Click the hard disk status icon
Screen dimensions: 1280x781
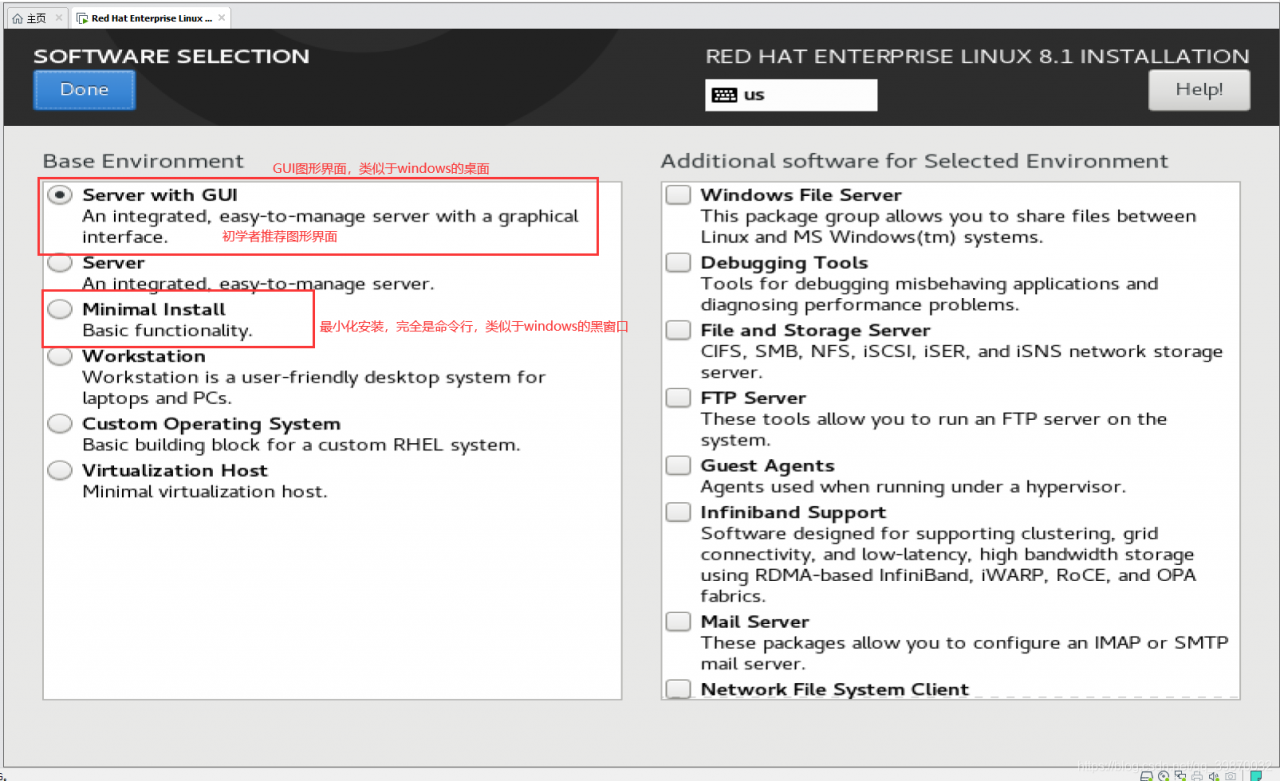1148,775
